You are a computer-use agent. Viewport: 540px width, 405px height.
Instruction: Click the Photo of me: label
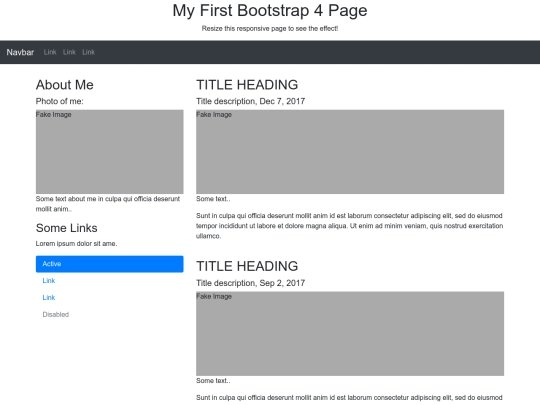pyautogui.click(x=60, y=101)
